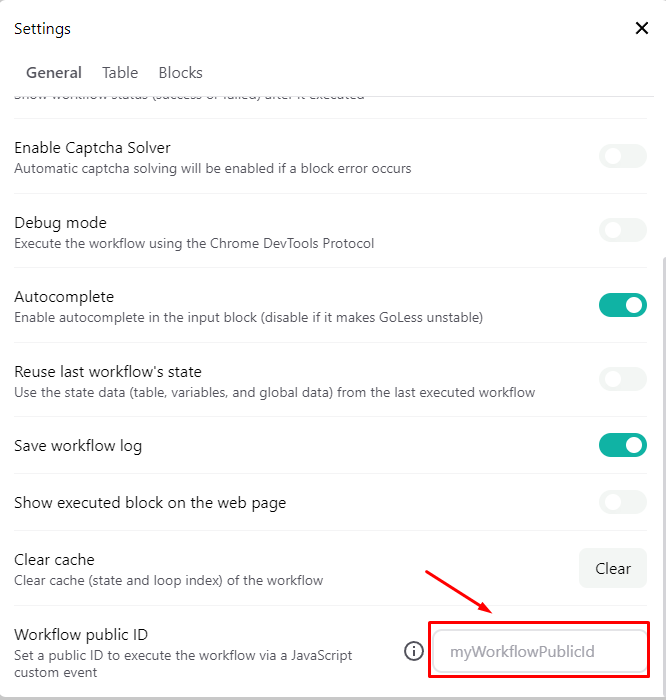Disable the Autocomplete toggle
The width and height of the screenshot is (666, 700).
click(x=622, y=305)
